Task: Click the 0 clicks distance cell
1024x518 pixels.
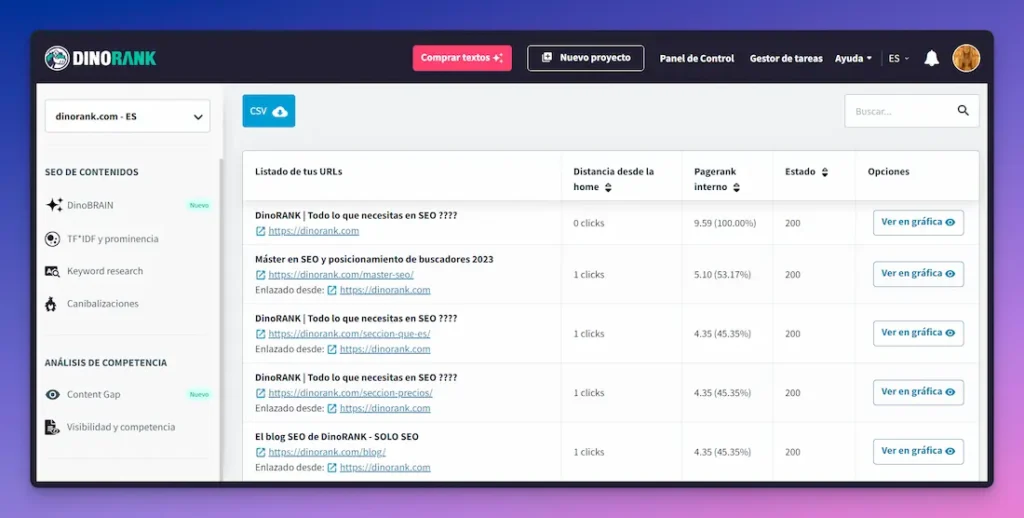Action: (x=589, y=223)
